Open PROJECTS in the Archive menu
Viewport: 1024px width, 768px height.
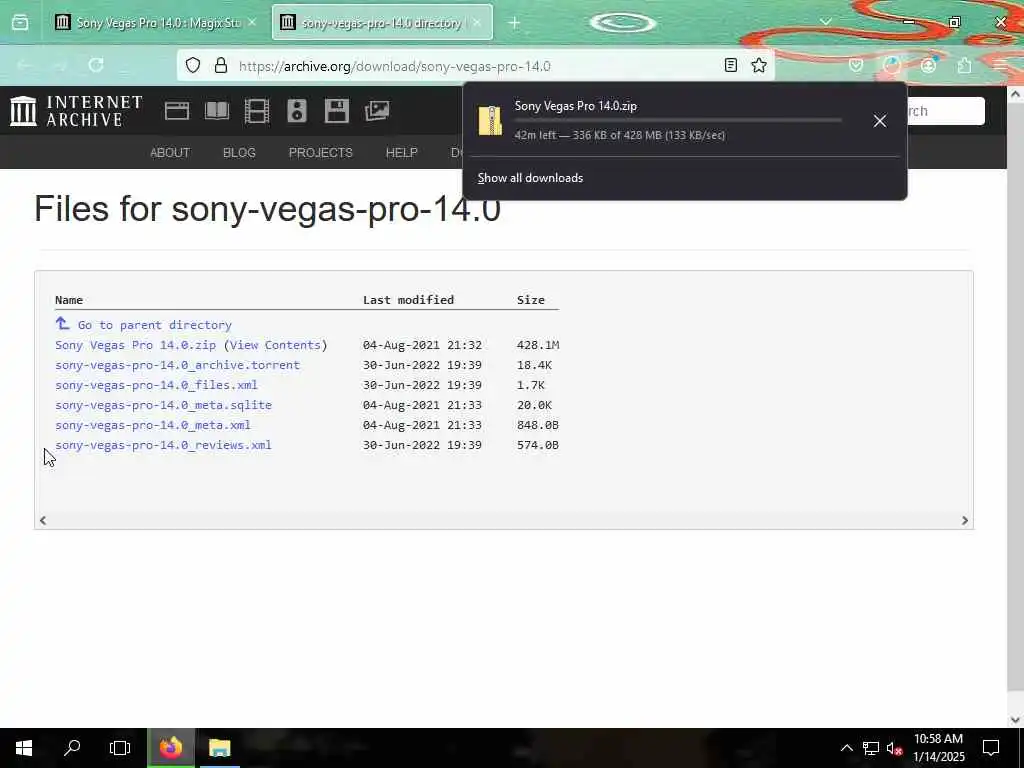[321, 153]
